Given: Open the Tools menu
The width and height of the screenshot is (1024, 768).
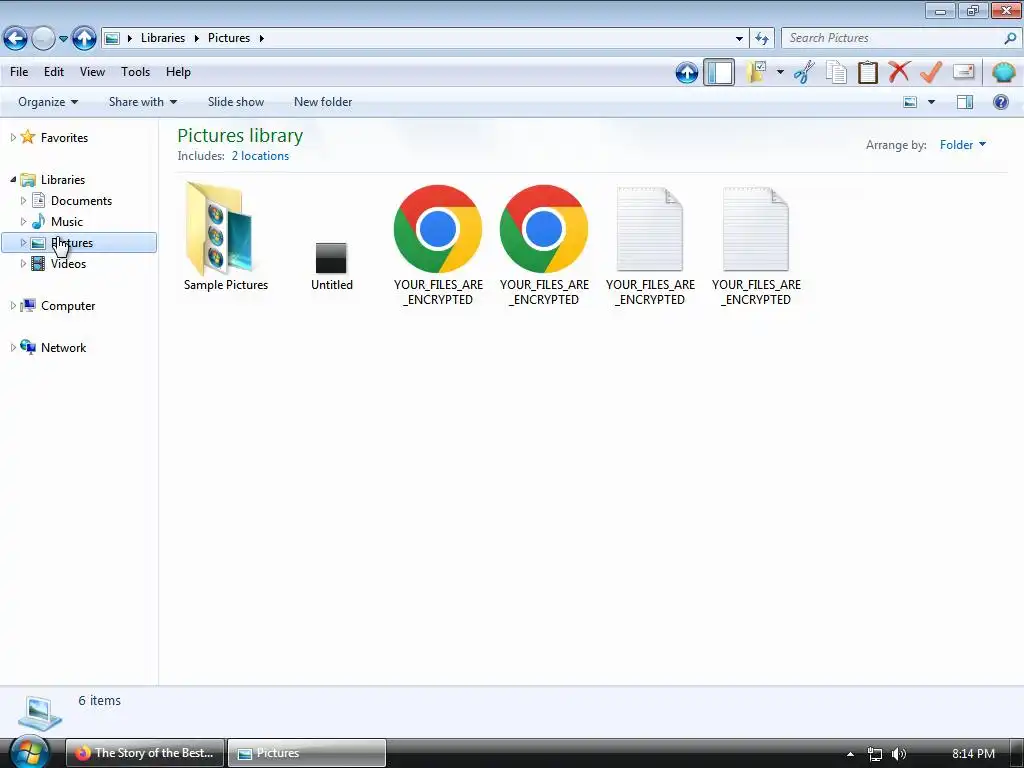Looking at the screenshot, I should click(x=135, y=72).
